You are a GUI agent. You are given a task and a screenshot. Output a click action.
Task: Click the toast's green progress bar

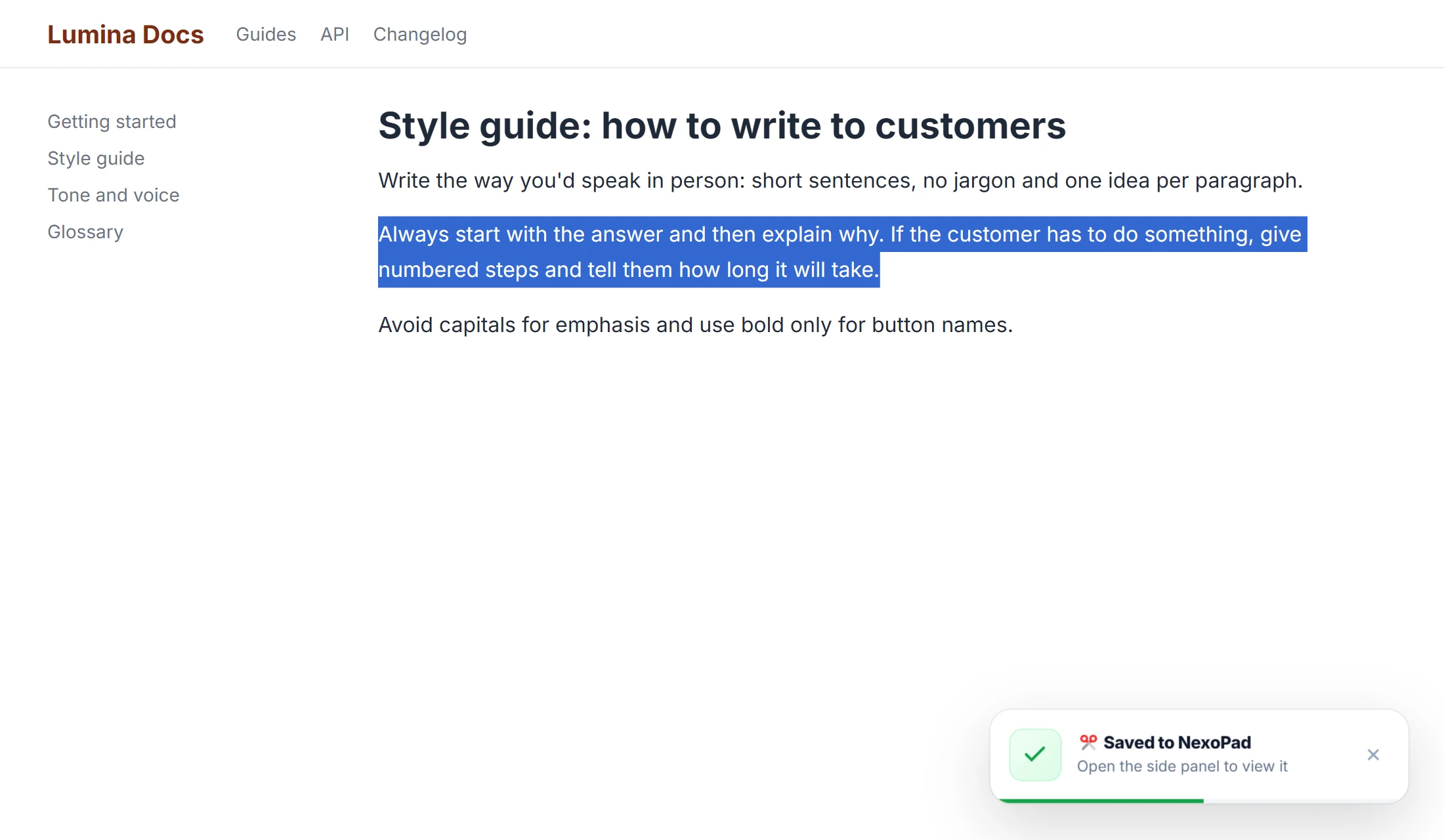[x=1101, y=801]
